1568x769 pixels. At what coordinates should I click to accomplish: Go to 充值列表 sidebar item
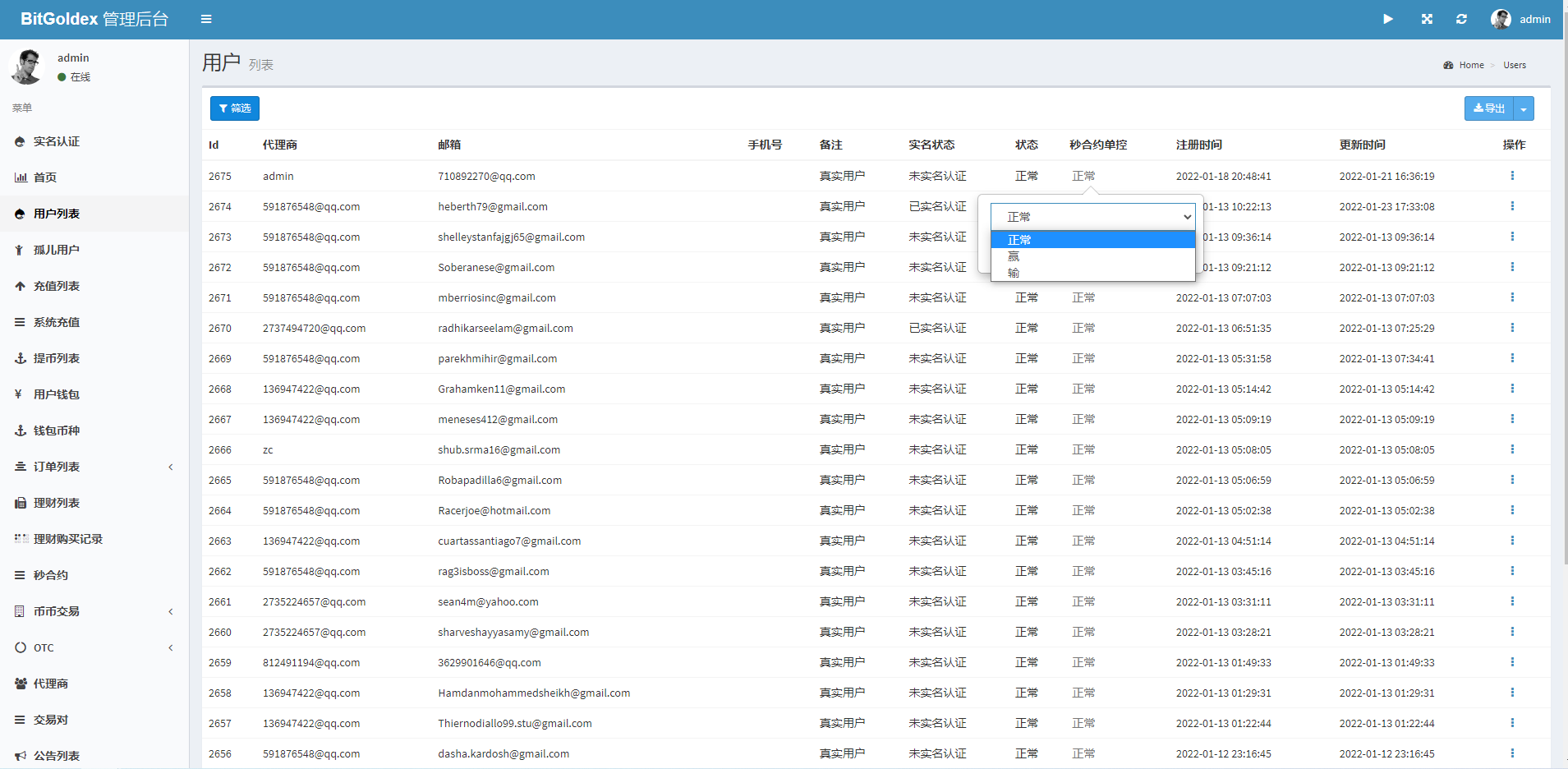click(57, 286)
